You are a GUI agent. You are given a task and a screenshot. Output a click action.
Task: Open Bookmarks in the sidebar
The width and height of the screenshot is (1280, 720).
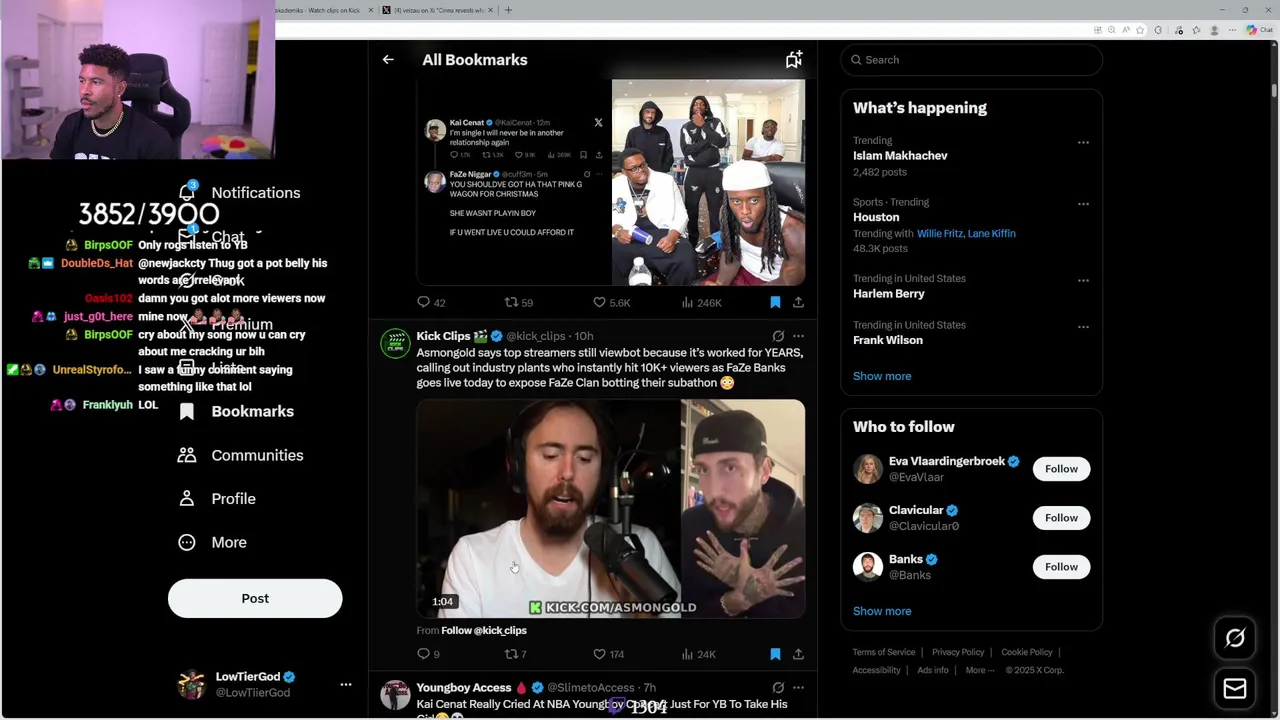236,411
